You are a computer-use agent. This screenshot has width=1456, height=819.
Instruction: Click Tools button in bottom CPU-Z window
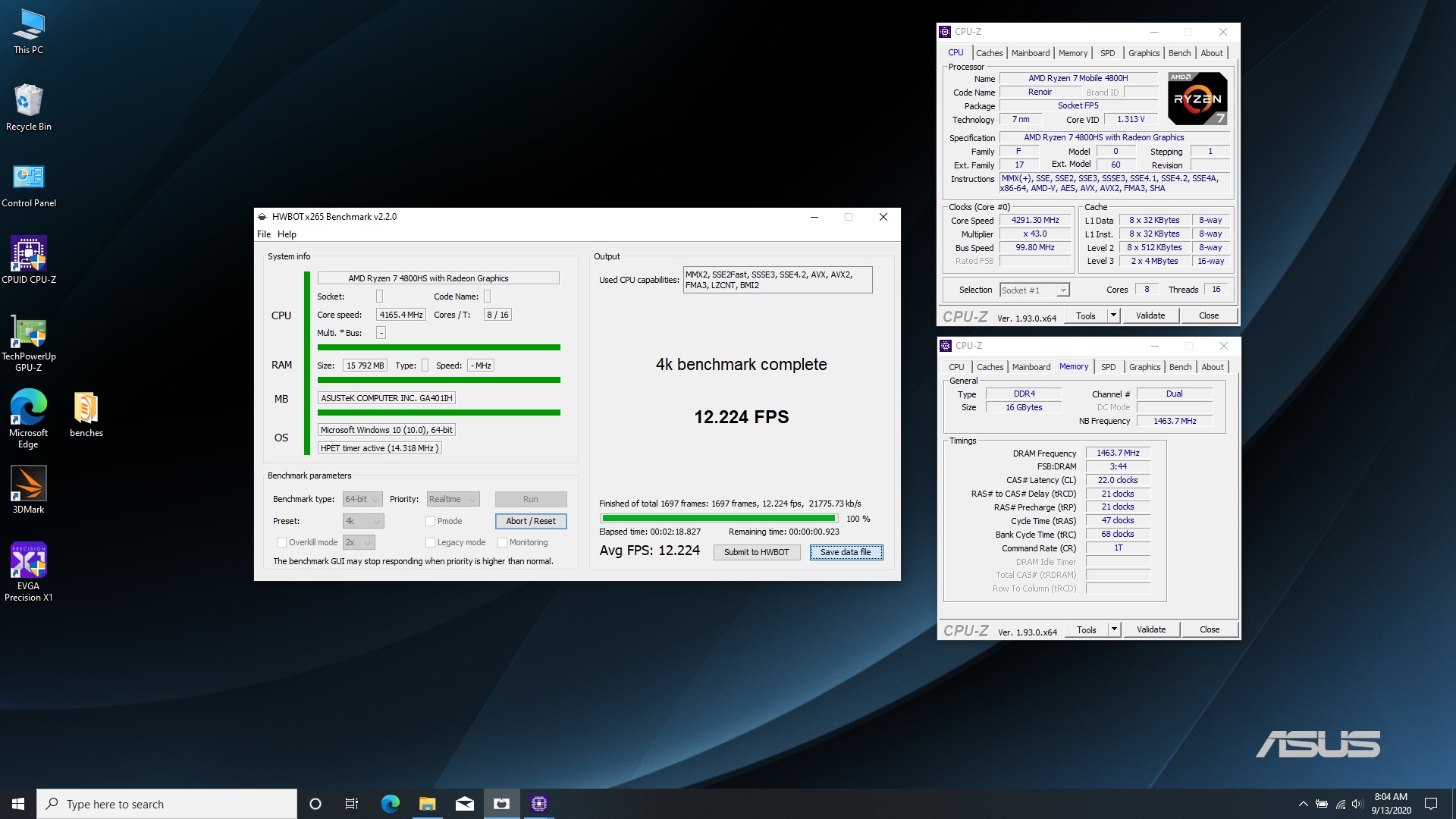click(1087, 629)
